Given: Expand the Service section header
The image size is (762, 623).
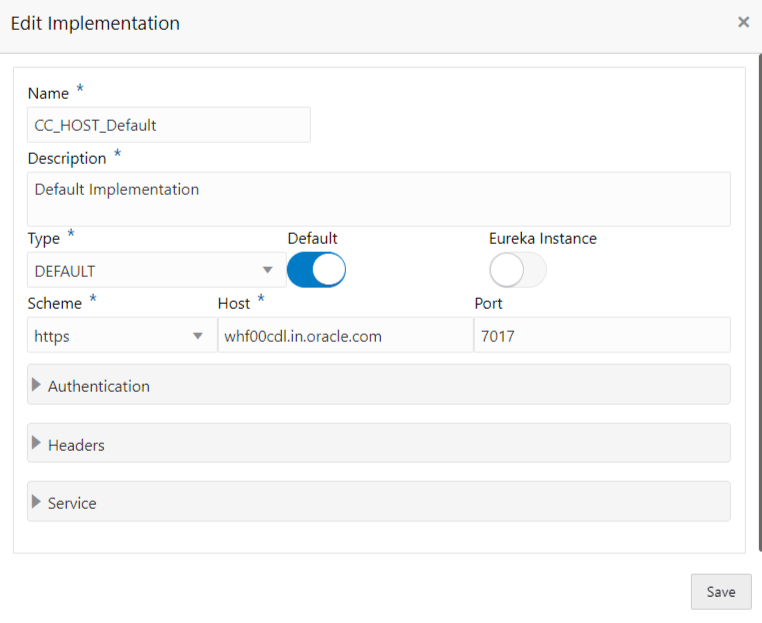Looking at the screenshot, I should point(378,502).
